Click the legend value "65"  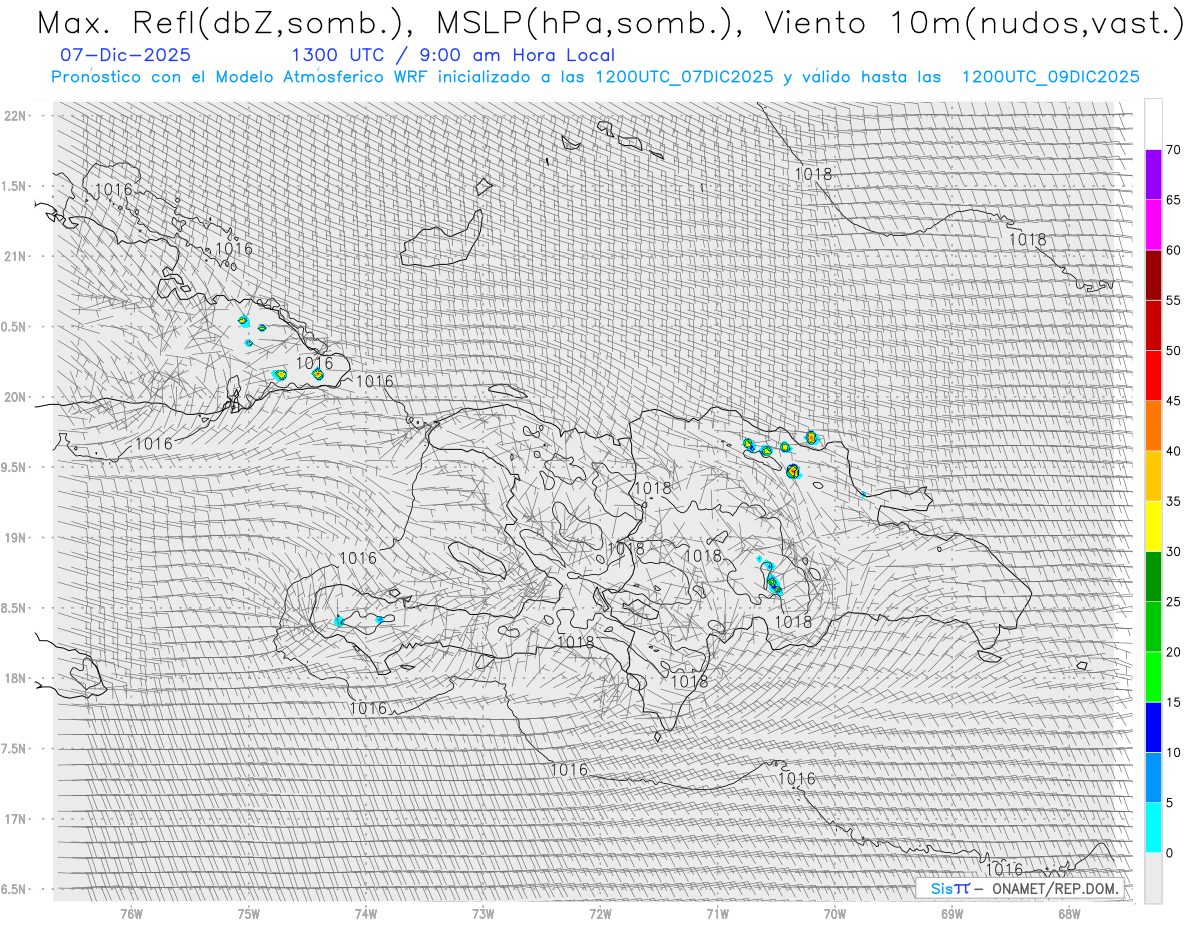[x=1174, y=200]
